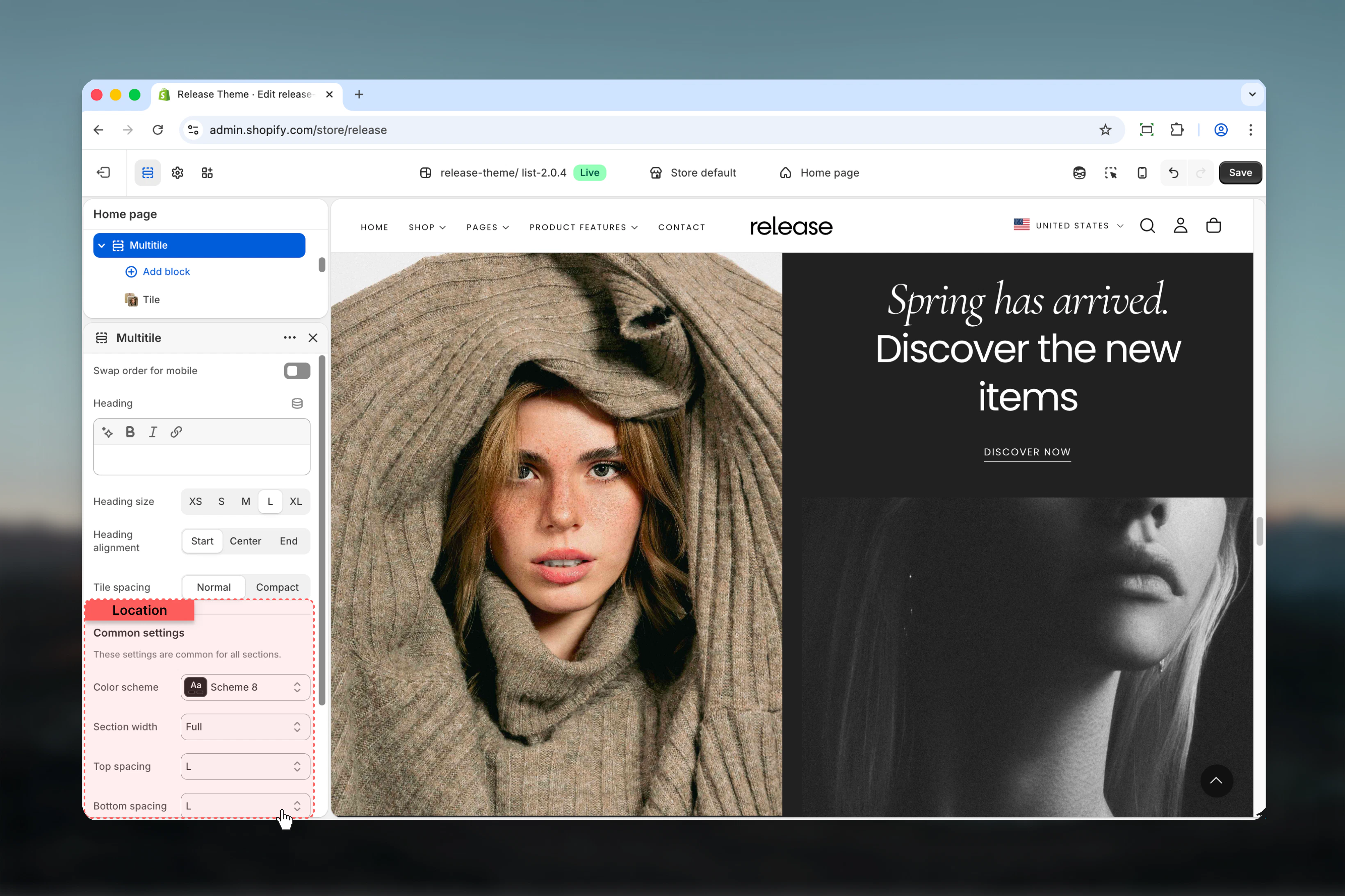Viewport: 1345px width, 896px height.
Task: Expand the SHOP navigation menu
Action: coord(427,227)
